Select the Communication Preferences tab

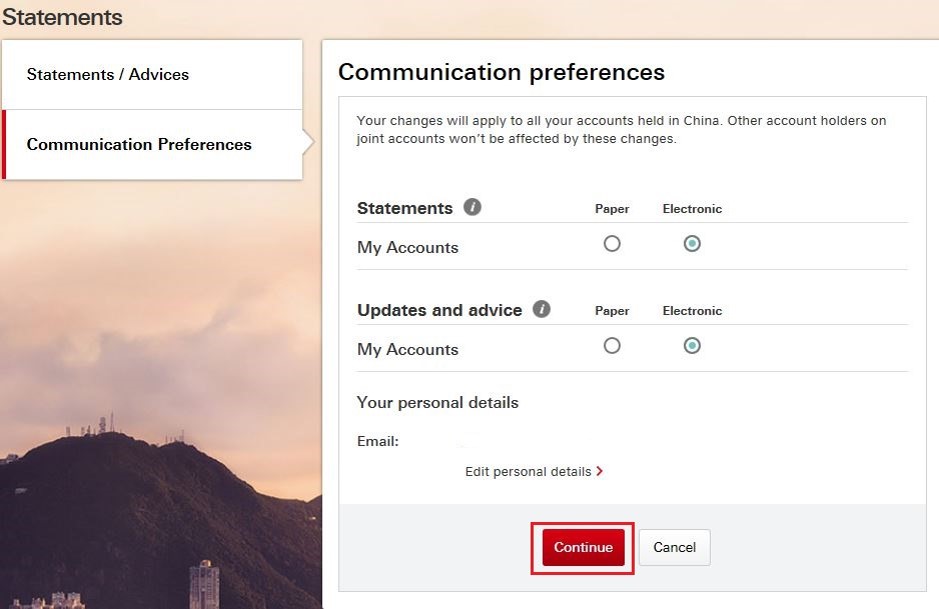(152, 144)
